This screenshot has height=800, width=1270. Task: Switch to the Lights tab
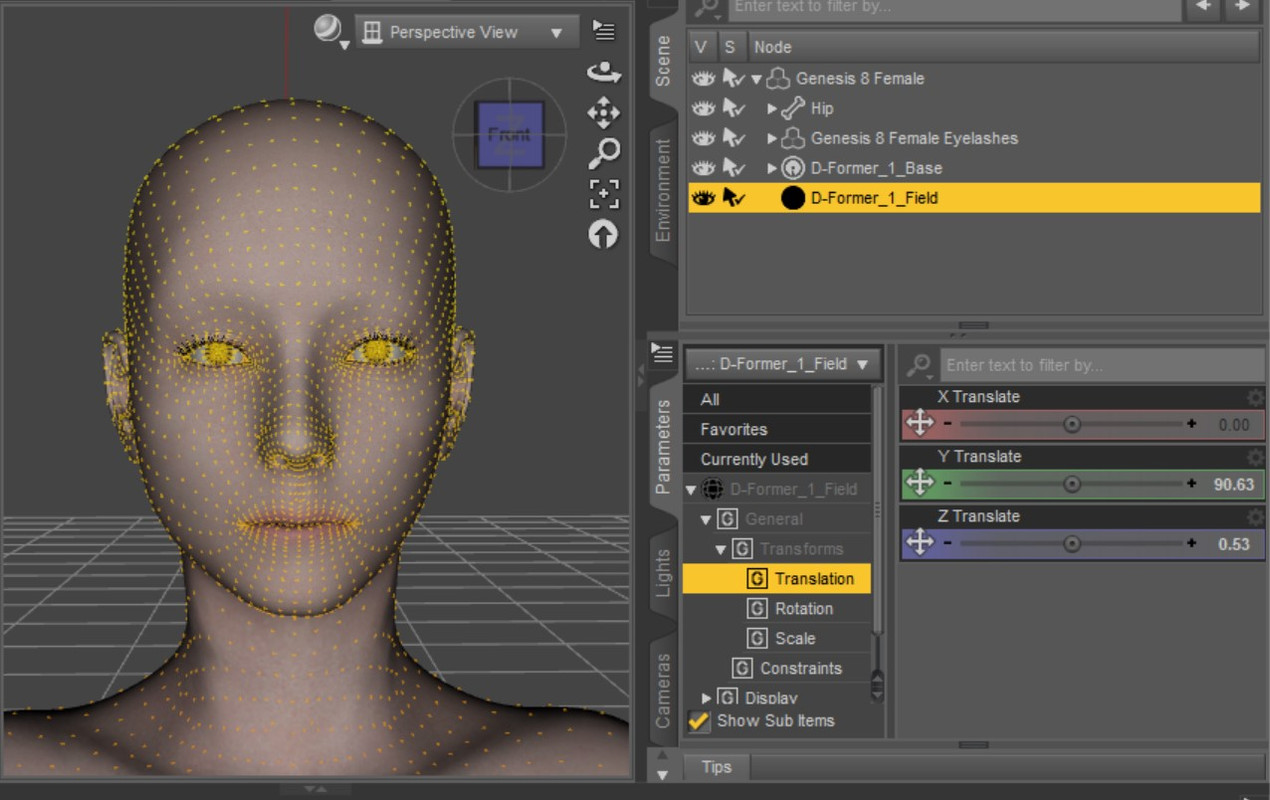coord(663,573)
